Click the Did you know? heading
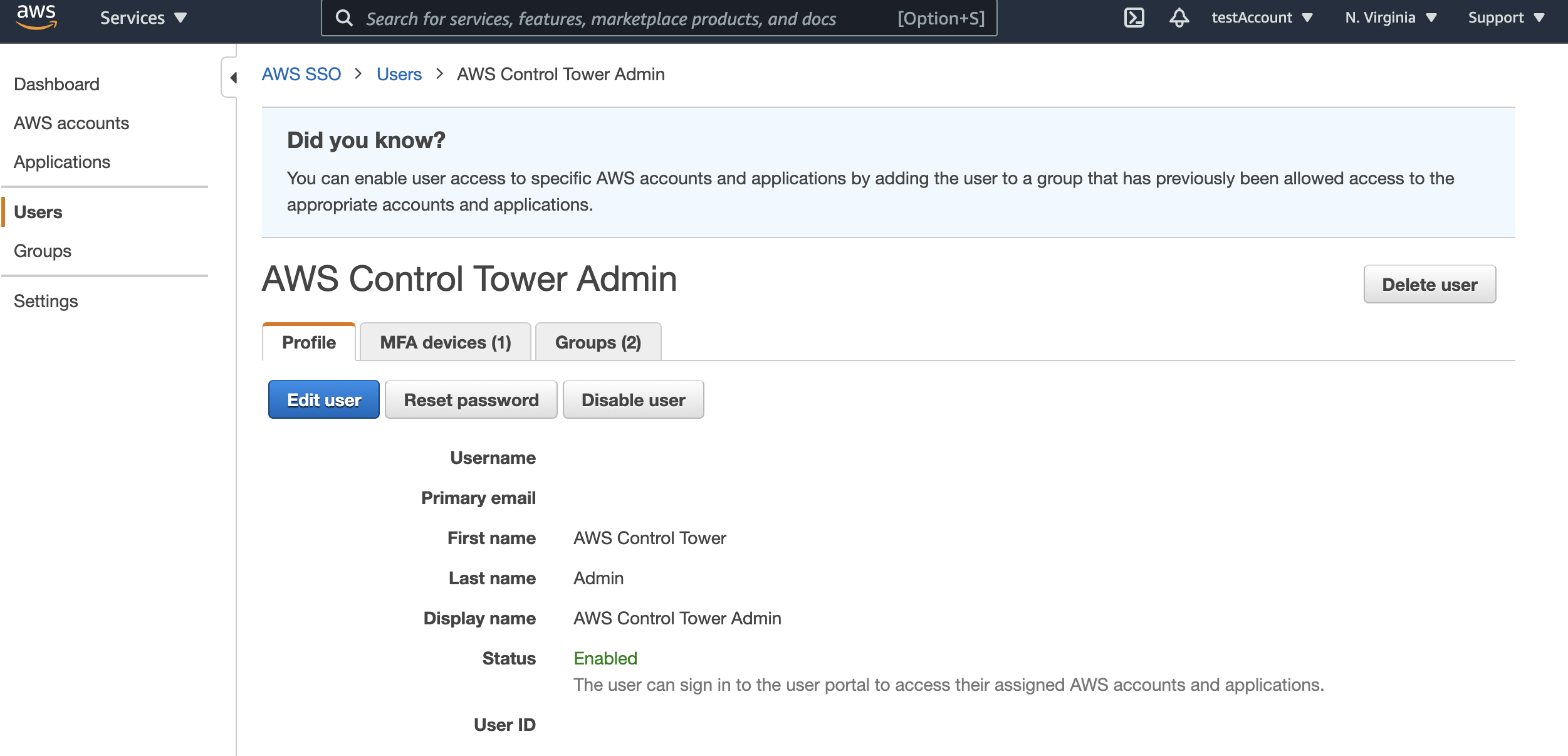Viewport: 1568px width, 756px height. click(x=366, y=140)
